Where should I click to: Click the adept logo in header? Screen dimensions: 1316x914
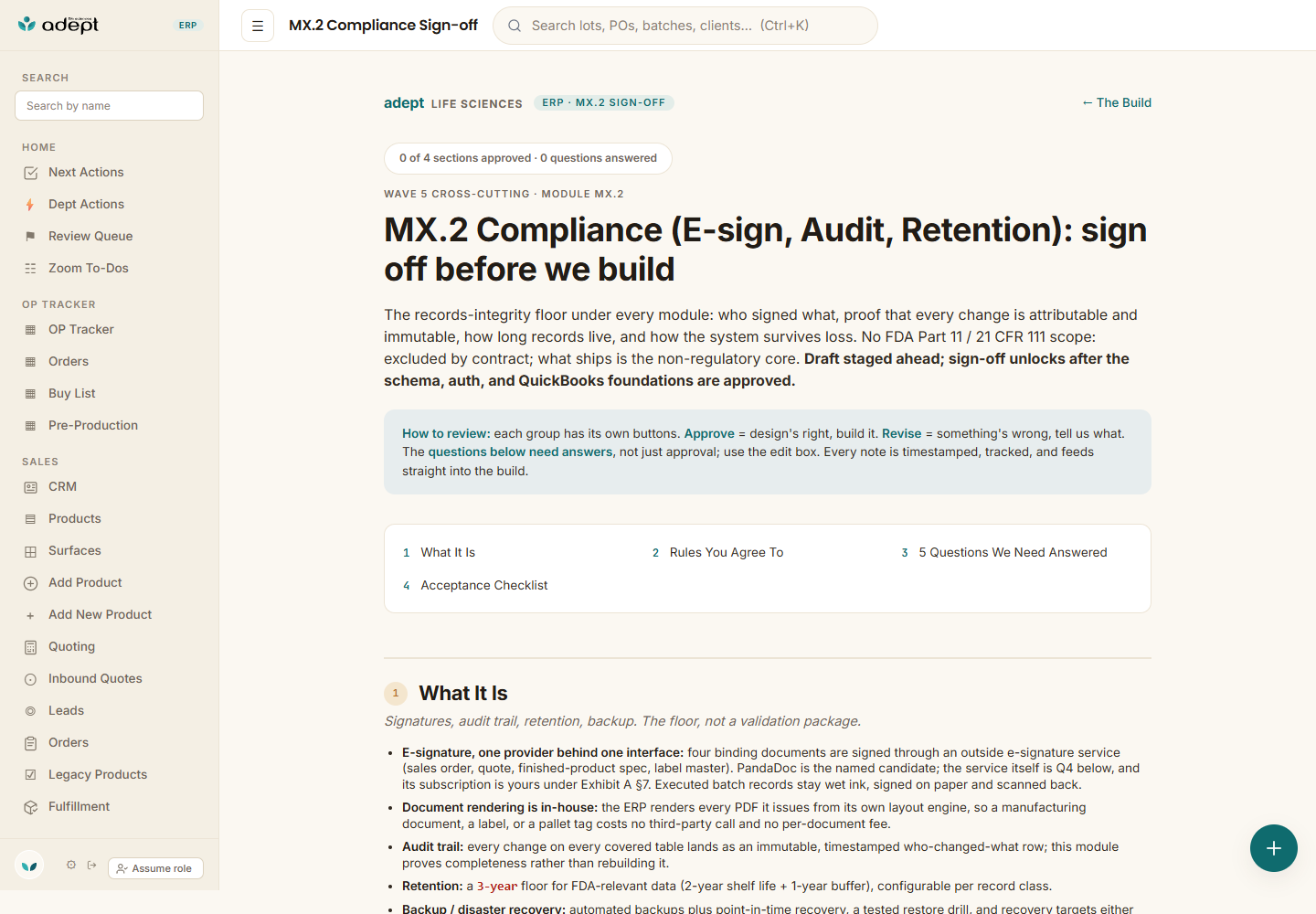click(58, 25)
